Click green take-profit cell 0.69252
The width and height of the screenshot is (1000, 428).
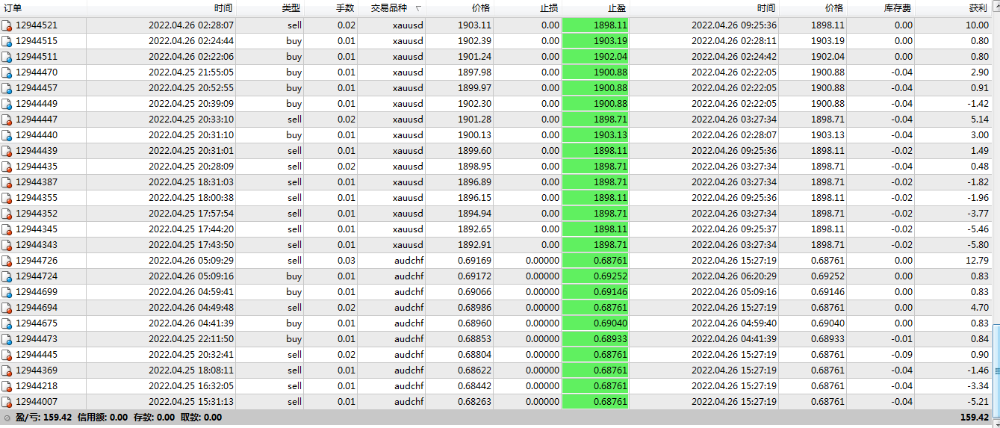[596, 276]
